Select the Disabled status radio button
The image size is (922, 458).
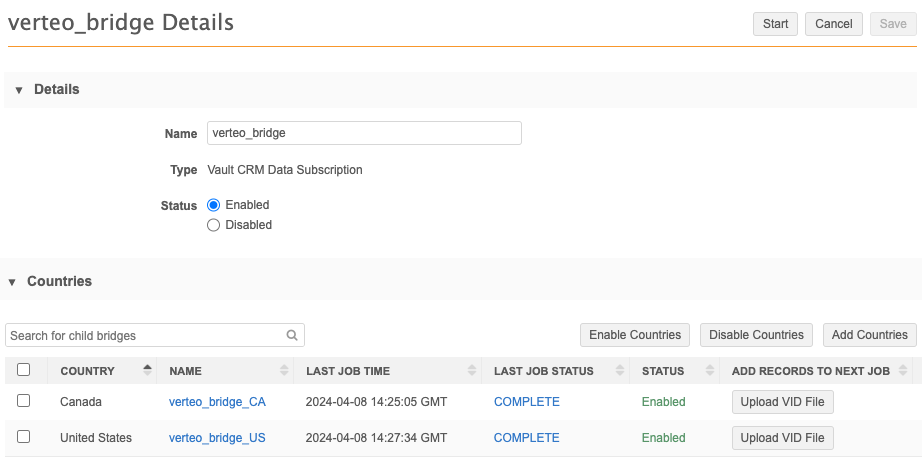click(x=213, y=225)
